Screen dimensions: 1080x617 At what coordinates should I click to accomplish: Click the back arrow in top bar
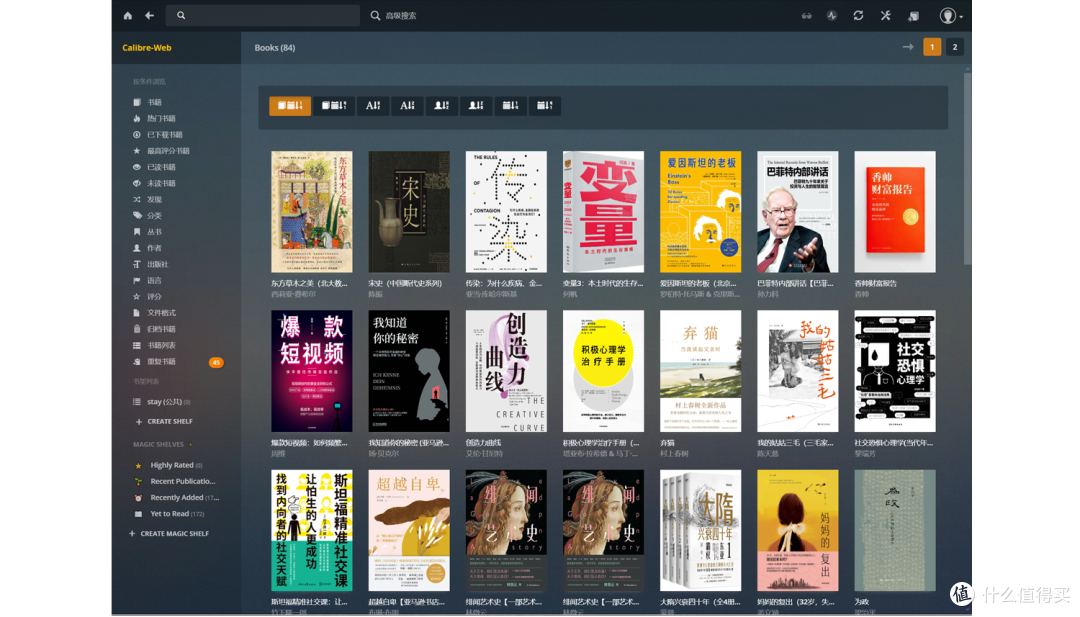tap(149, 15)
